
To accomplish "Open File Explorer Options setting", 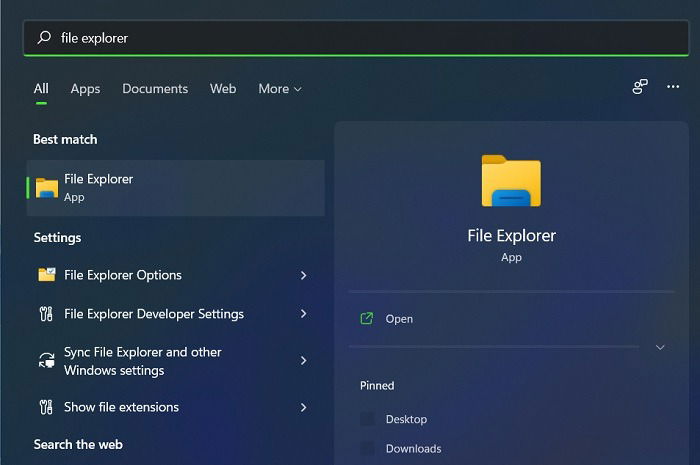I will (x=176, y=275).
